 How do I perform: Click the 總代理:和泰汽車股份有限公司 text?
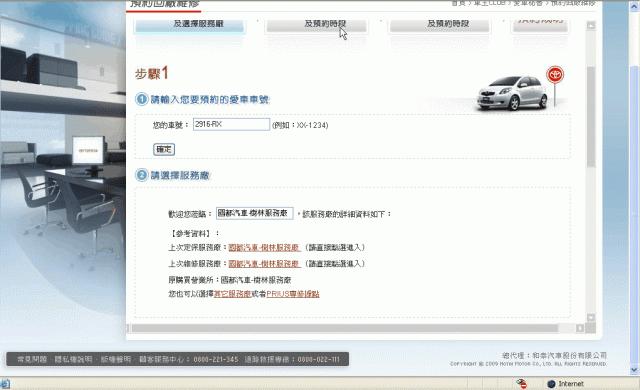554,355
